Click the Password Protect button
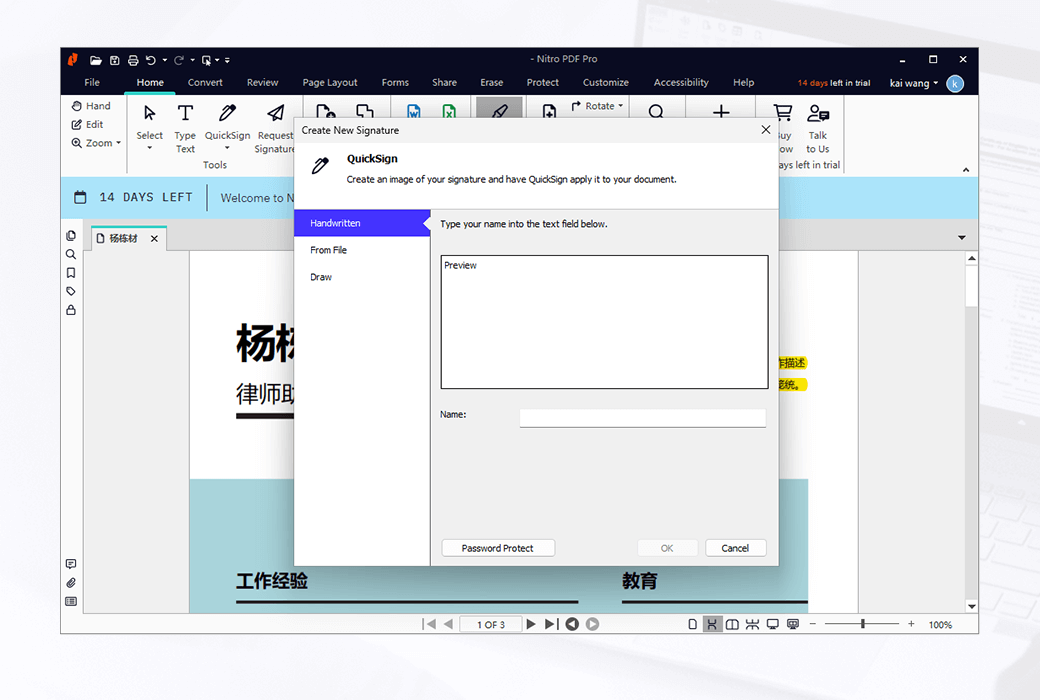This screenshot has height=700, width=1040. coord(498,547)
